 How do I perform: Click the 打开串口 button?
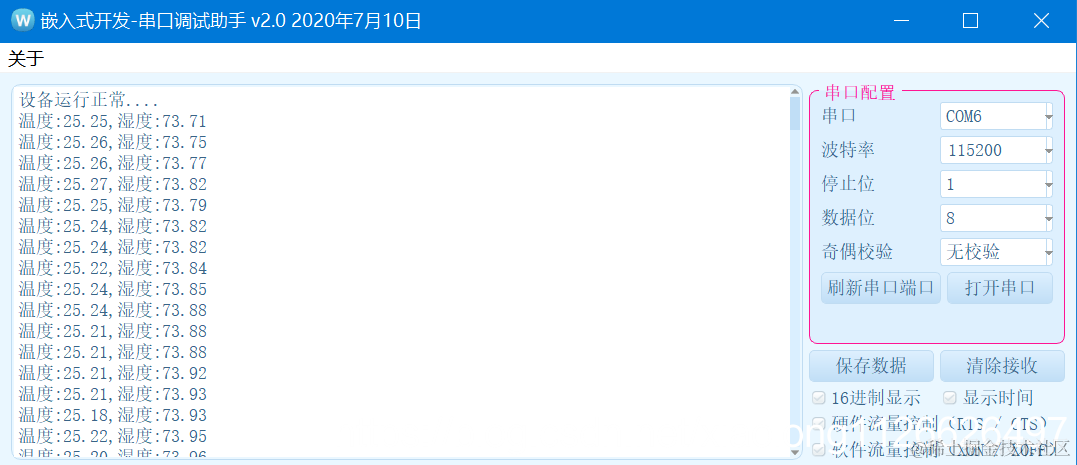click(1000, 288)
